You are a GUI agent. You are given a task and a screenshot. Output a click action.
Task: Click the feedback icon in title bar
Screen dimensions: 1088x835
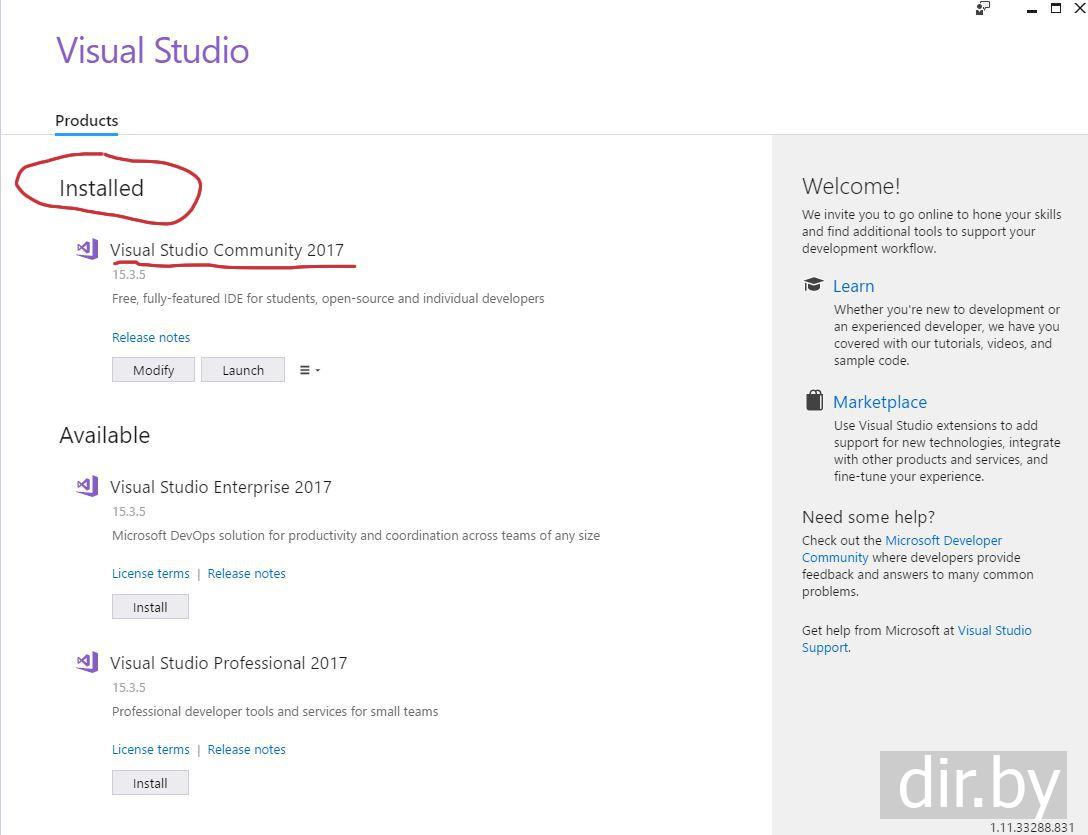[983, 9]
